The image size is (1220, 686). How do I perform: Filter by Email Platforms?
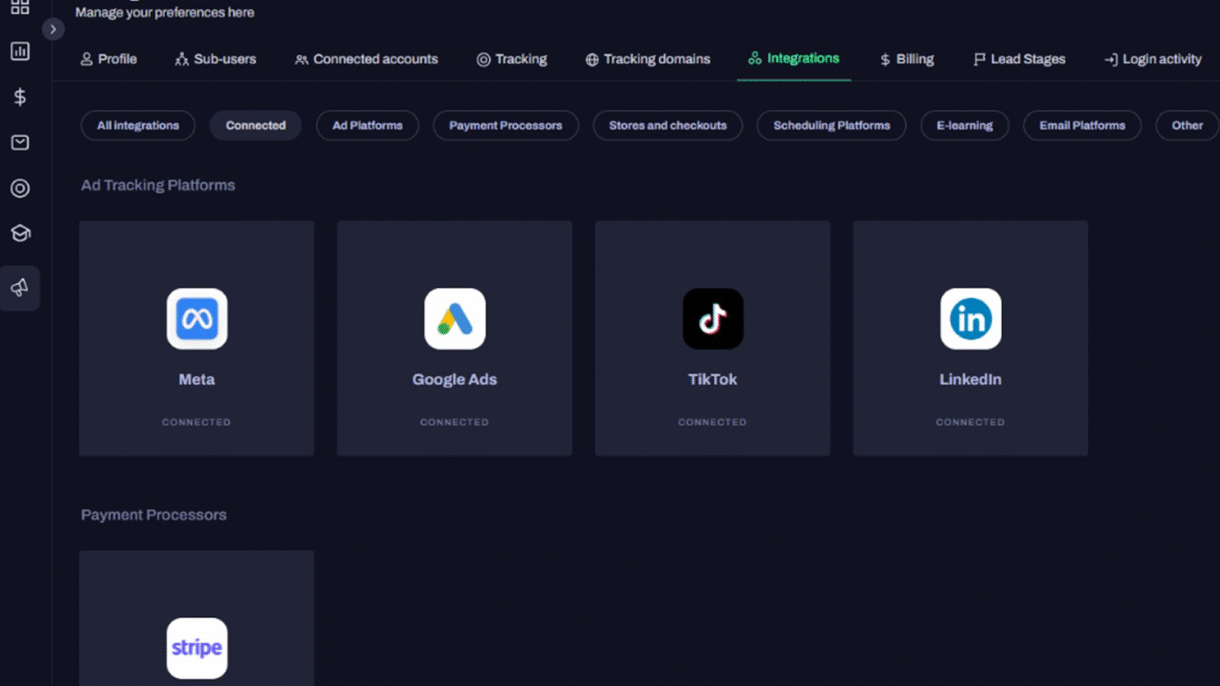[1082, 126]
